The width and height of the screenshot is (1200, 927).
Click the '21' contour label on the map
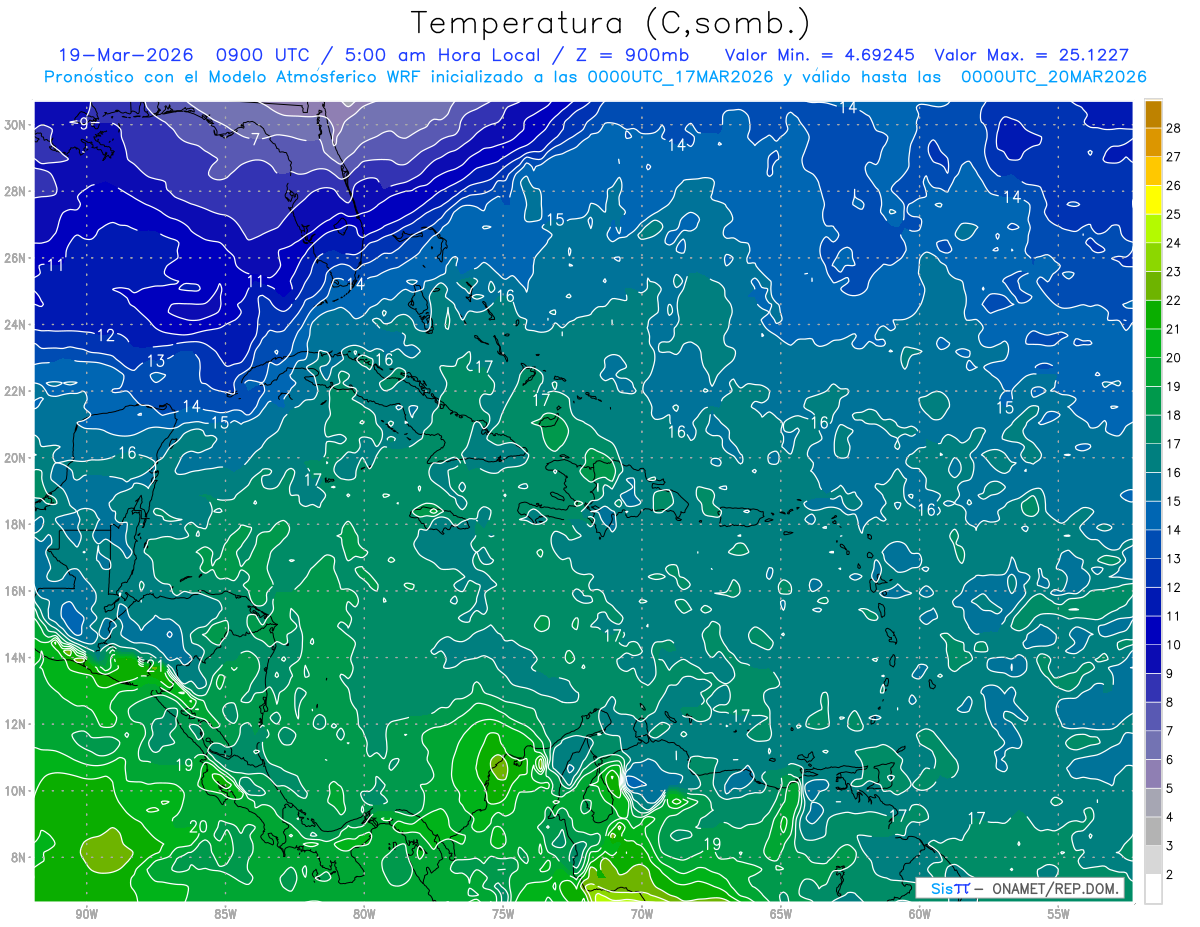(x=154, y=666)
